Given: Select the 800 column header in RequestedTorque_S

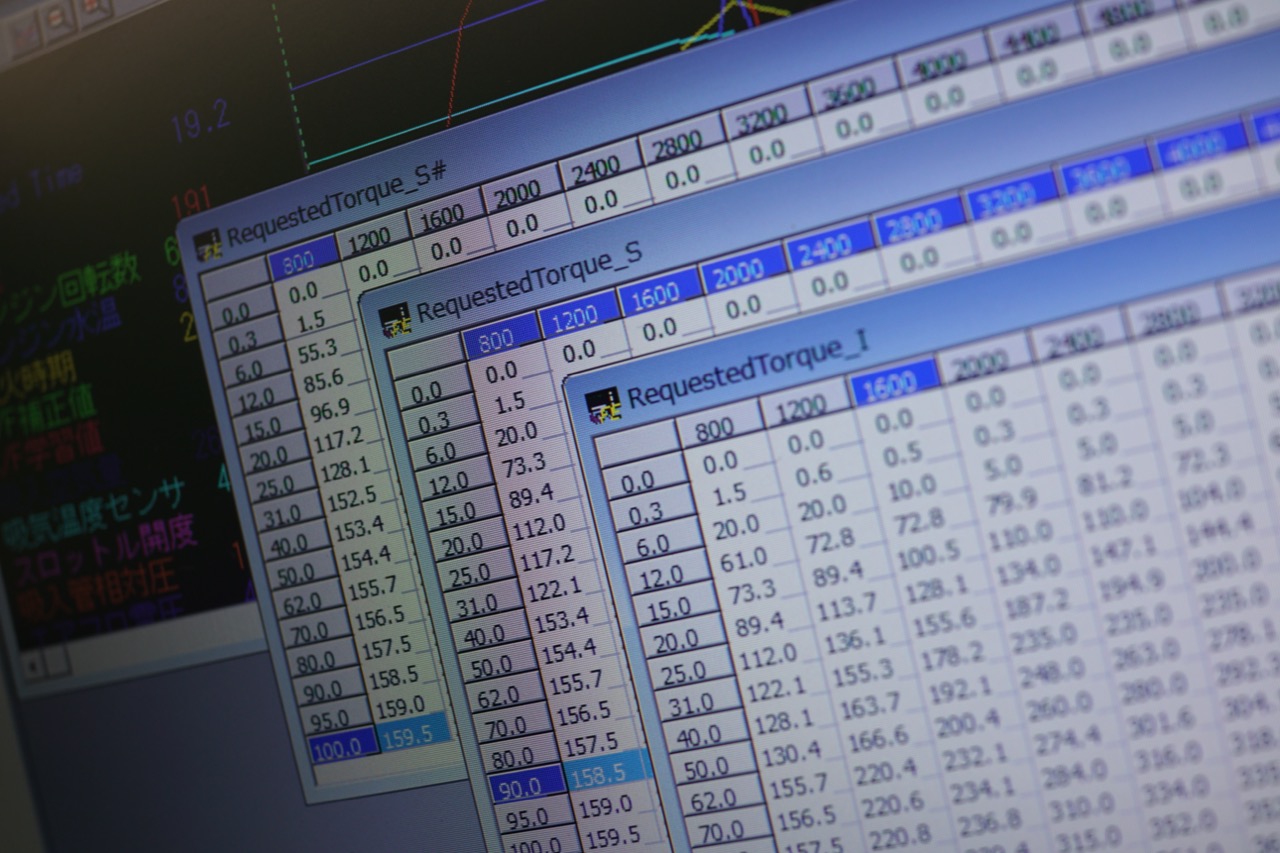Looking at the screenshot, I should 498,338.
